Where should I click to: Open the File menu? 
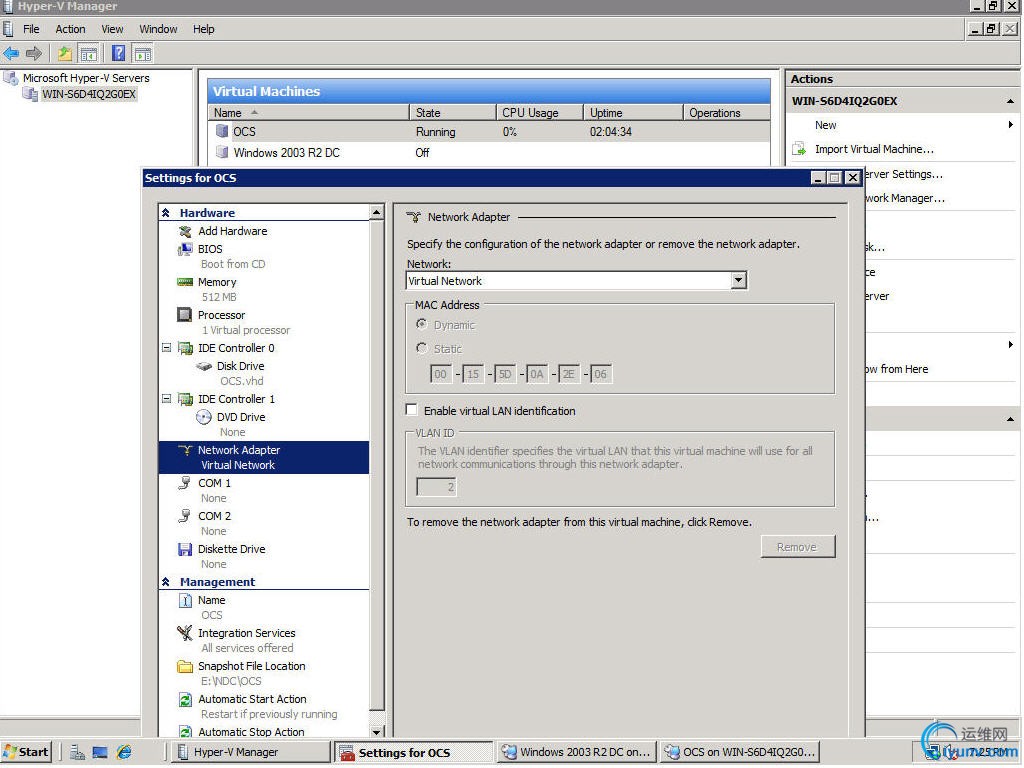[31, 29]
